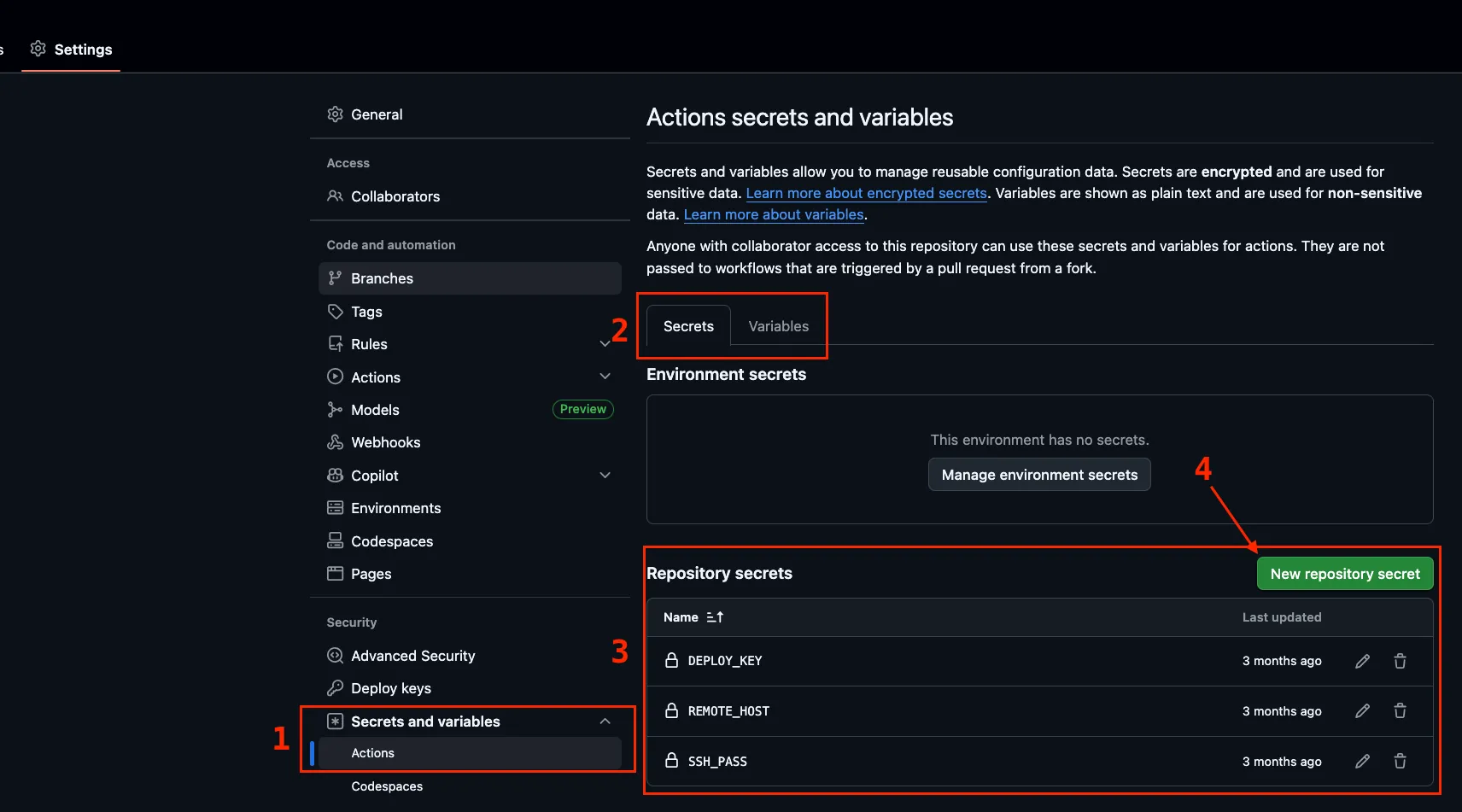Viewport: 1462px width, 812px height.
Task: Open Codespaces under Secrets and variables
Action: [x=387, y=786]
